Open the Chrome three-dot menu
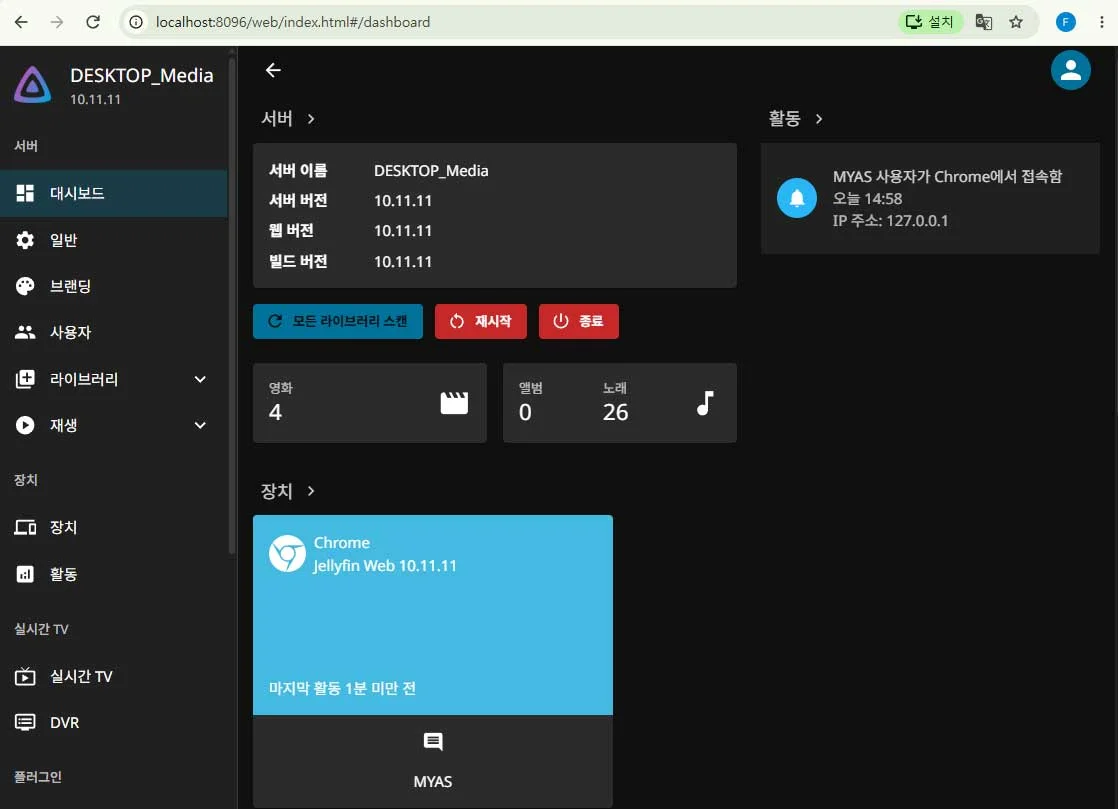1118x809 pixels. click(1102, 22)
